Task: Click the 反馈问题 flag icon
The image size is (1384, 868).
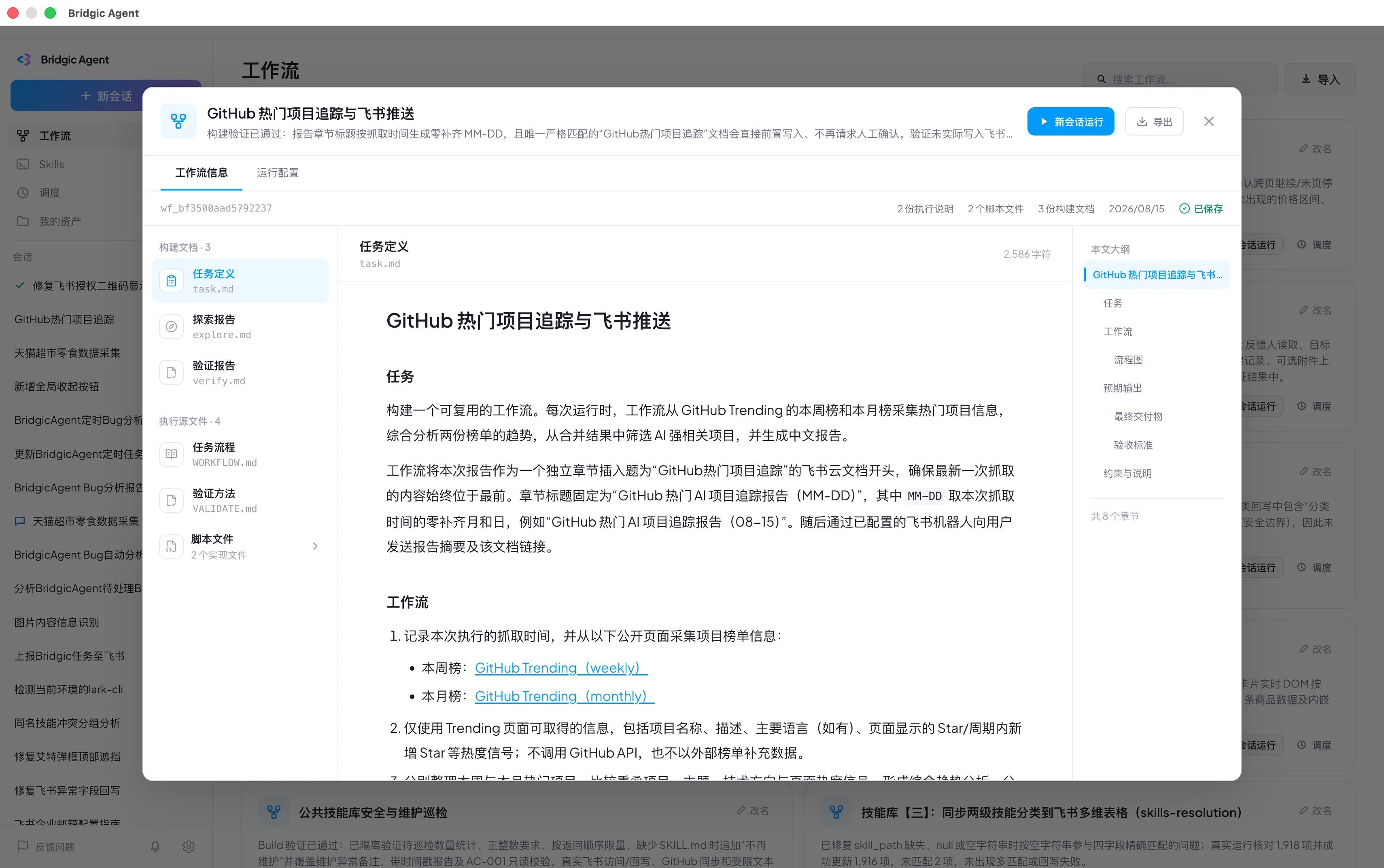Action: point(23,846)
